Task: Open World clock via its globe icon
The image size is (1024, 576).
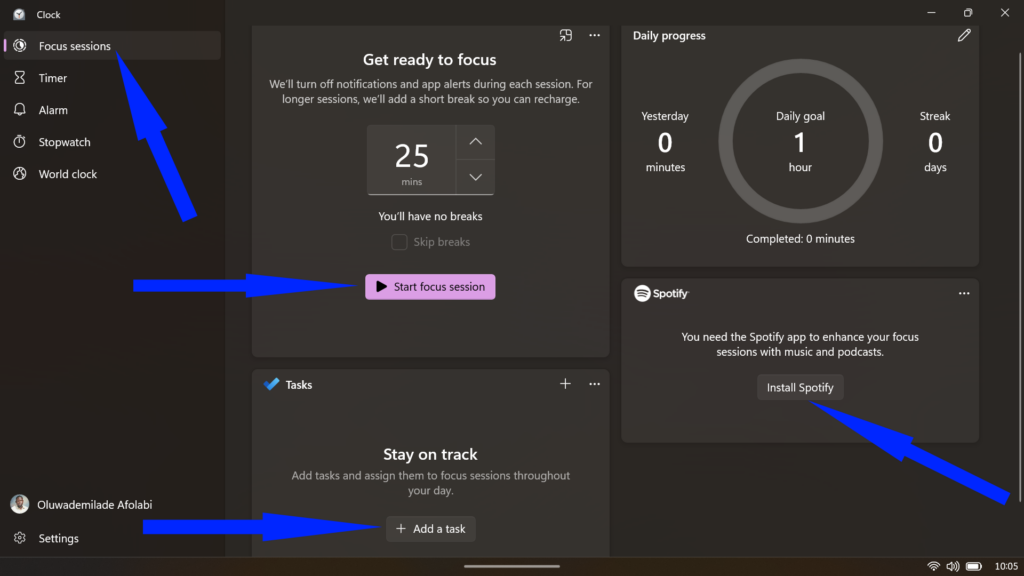Action: [21, 173]
